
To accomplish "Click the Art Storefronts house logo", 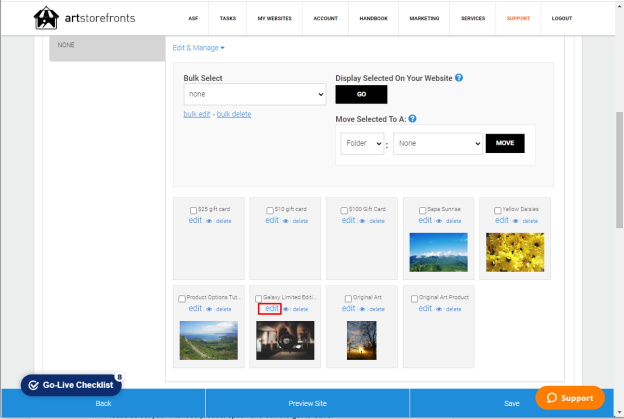I will (x=46, y=18).
